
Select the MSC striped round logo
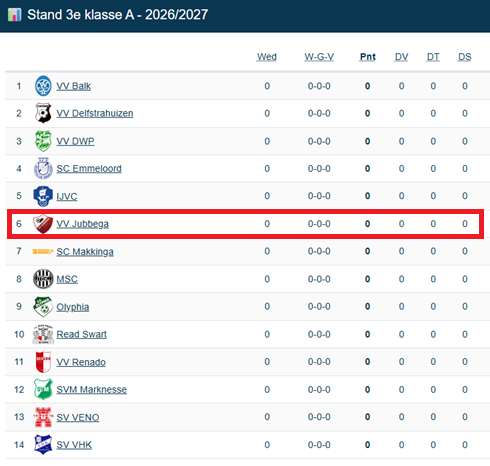point(43,279)
